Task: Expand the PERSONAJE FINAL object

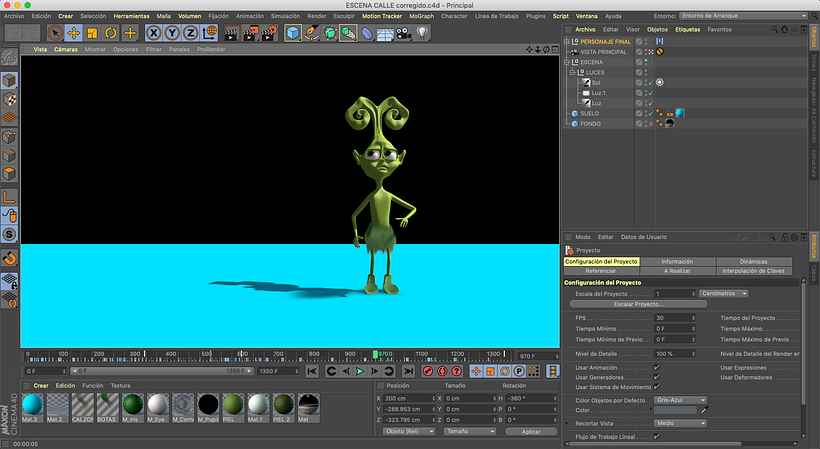Action: tap(567, 41)
